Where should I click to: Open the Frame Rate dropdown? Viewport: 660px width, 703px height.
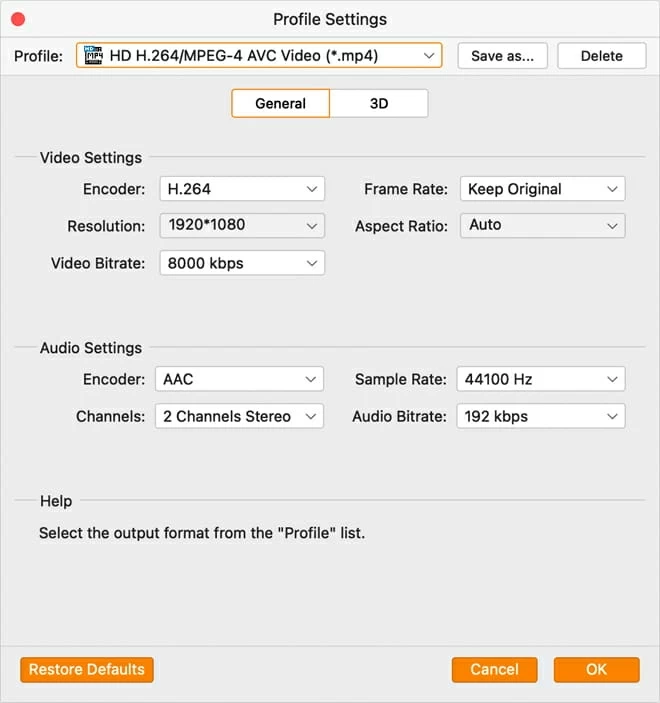point(542,188)
